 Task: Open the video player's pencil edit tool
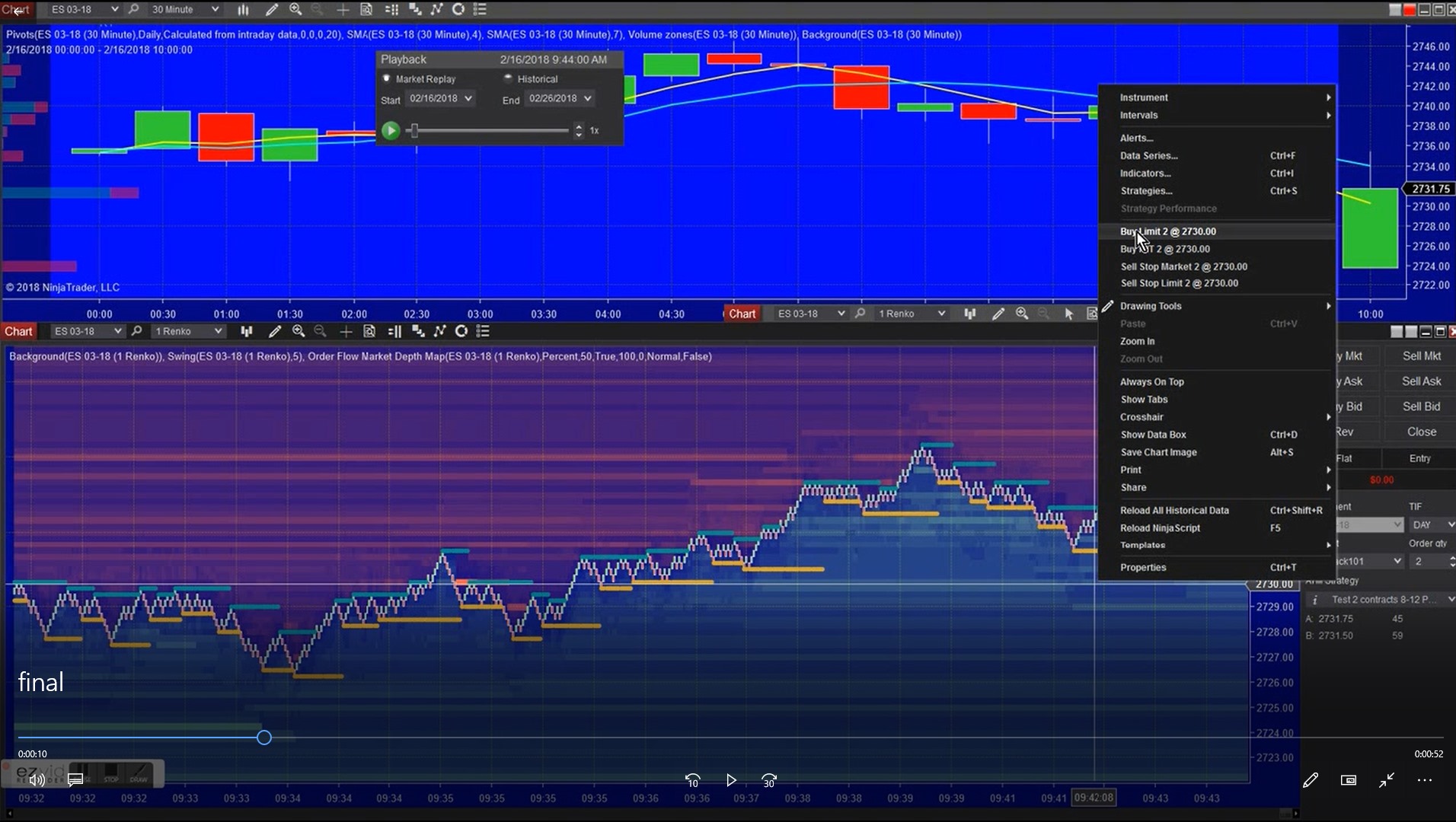pos(1311,780)
